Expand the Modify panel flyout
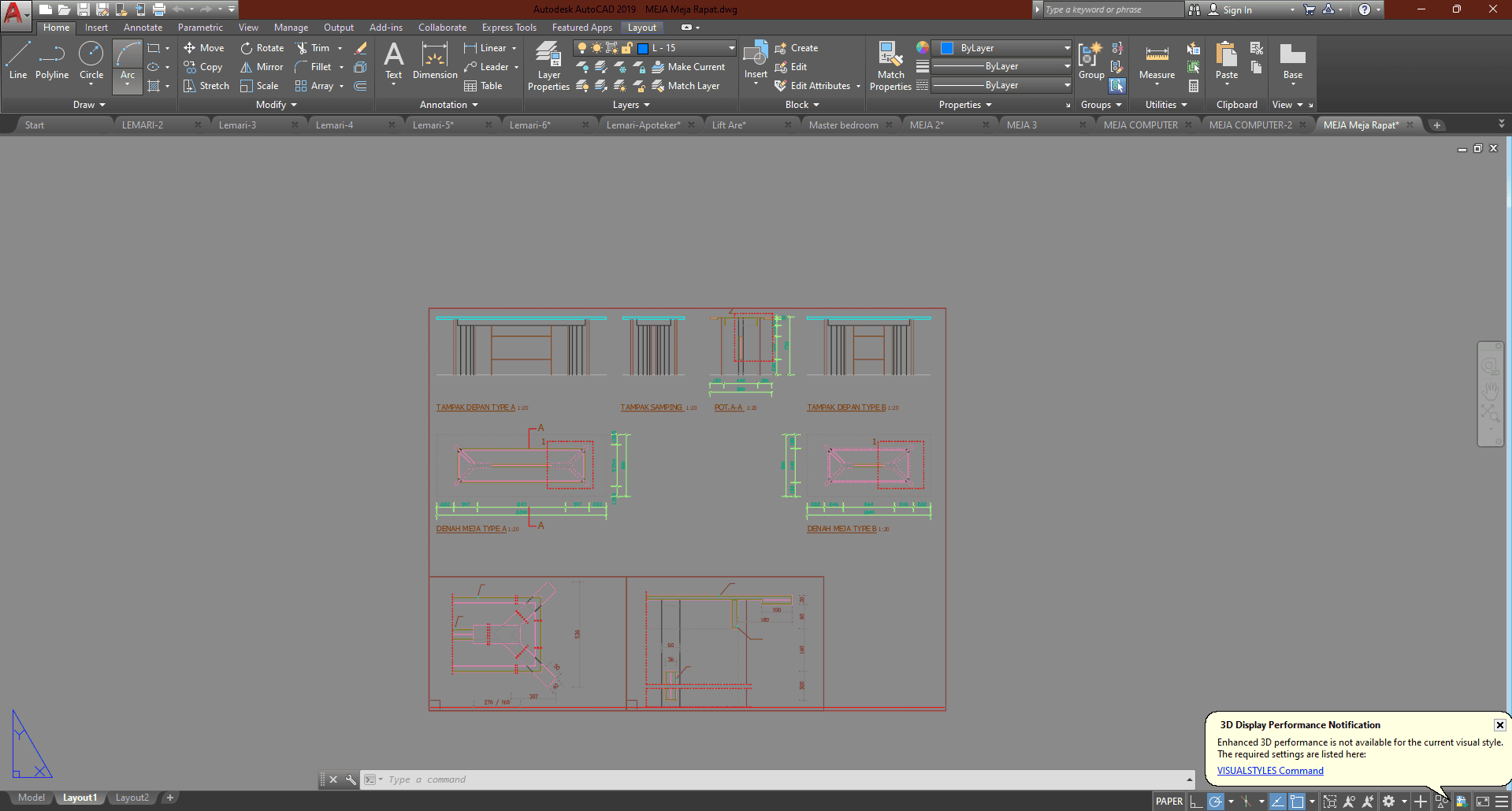This screenshot has width=1512, height=811. (276, 105)
